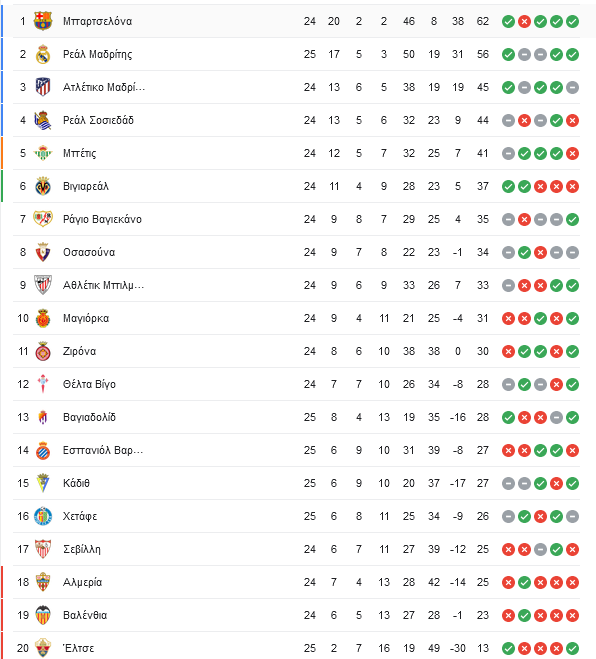Click Elche's first green win indicator
596x659 pixels.
pyautogui.click(x=508, y=648)
